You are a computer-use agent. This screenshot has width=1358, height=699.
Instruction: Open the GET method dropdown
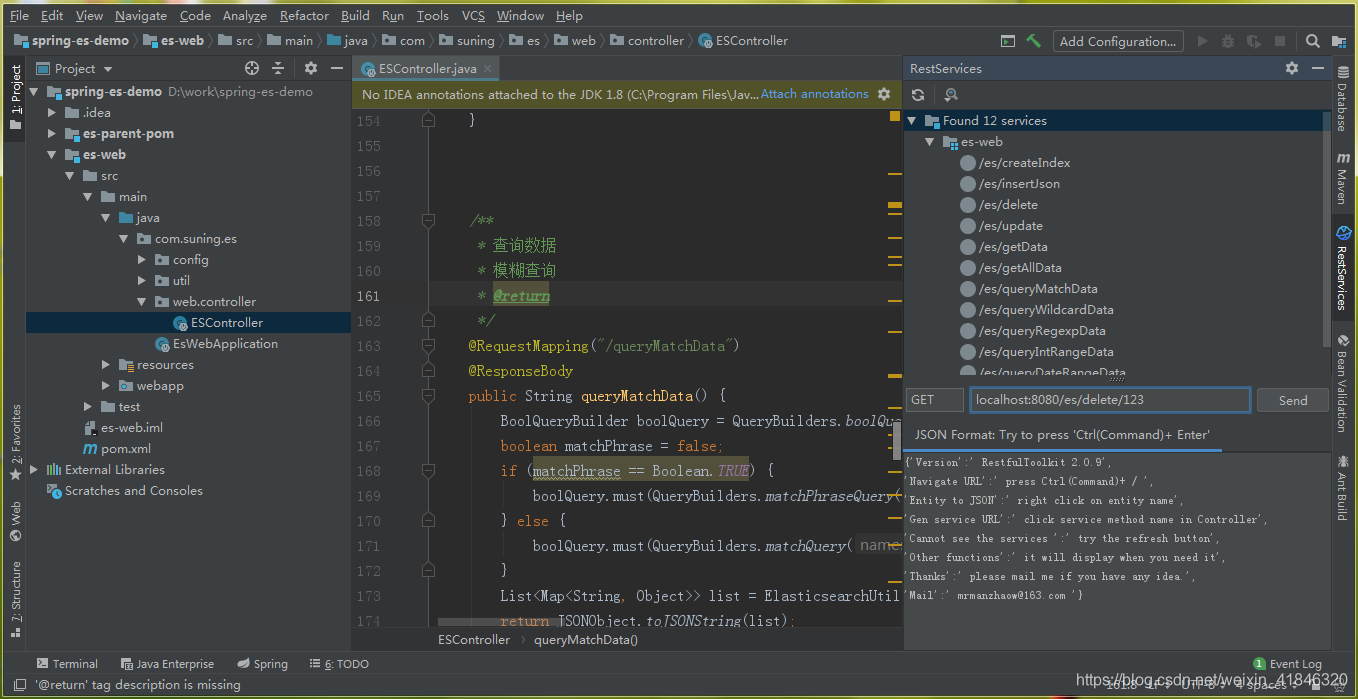tap(934, 400)
